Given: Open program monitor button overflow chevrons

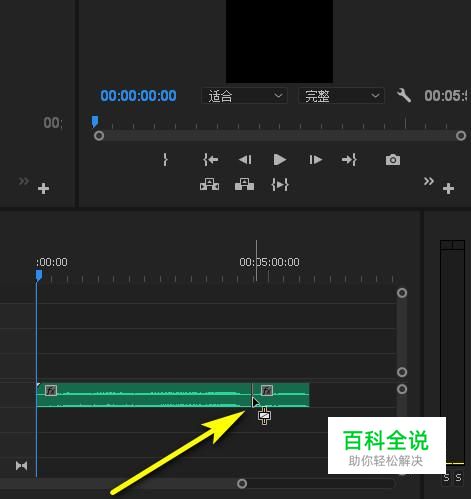Looking at the screenshot, I should tap(429, 182).
